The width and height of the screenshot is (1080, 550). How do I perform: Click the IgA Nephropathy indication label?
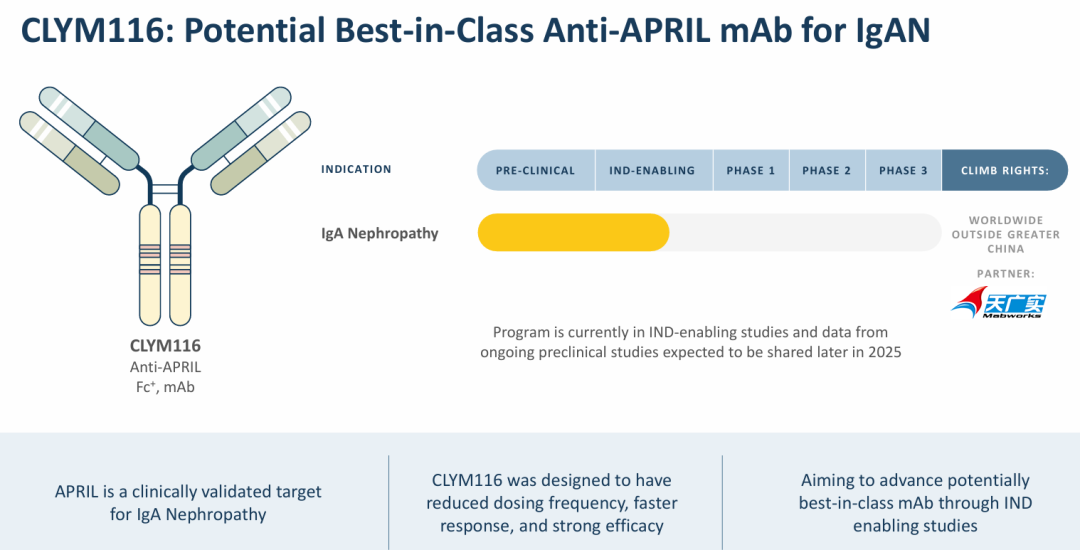coord(379,233)
